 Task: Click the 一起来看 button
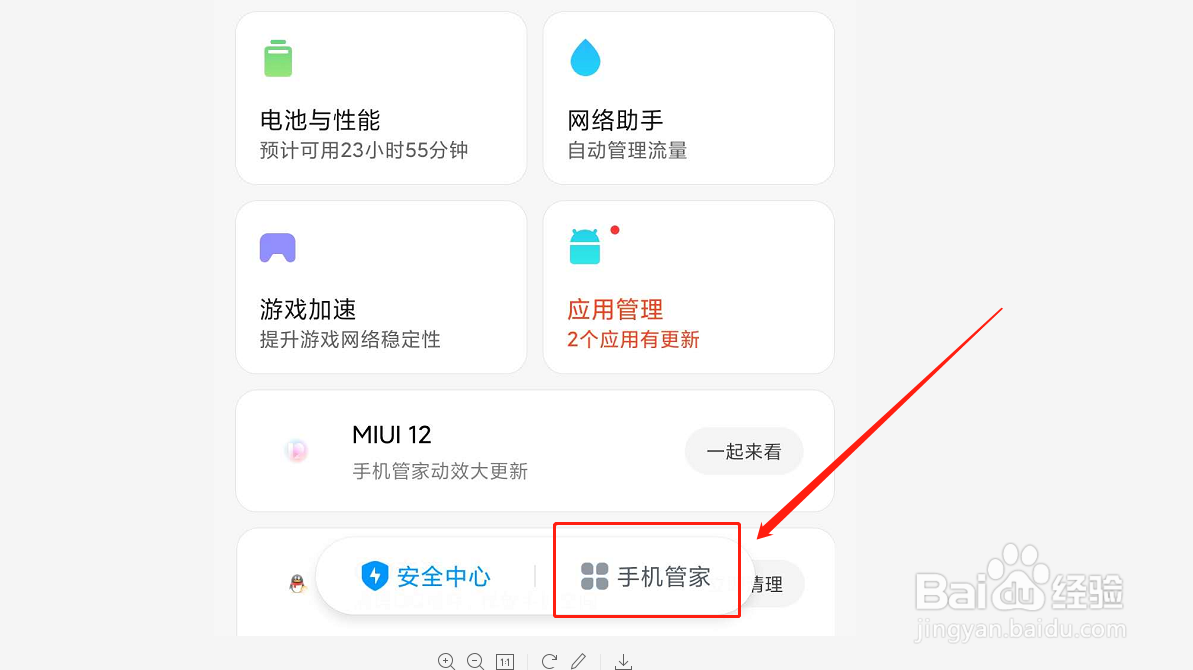coord(744,451)
